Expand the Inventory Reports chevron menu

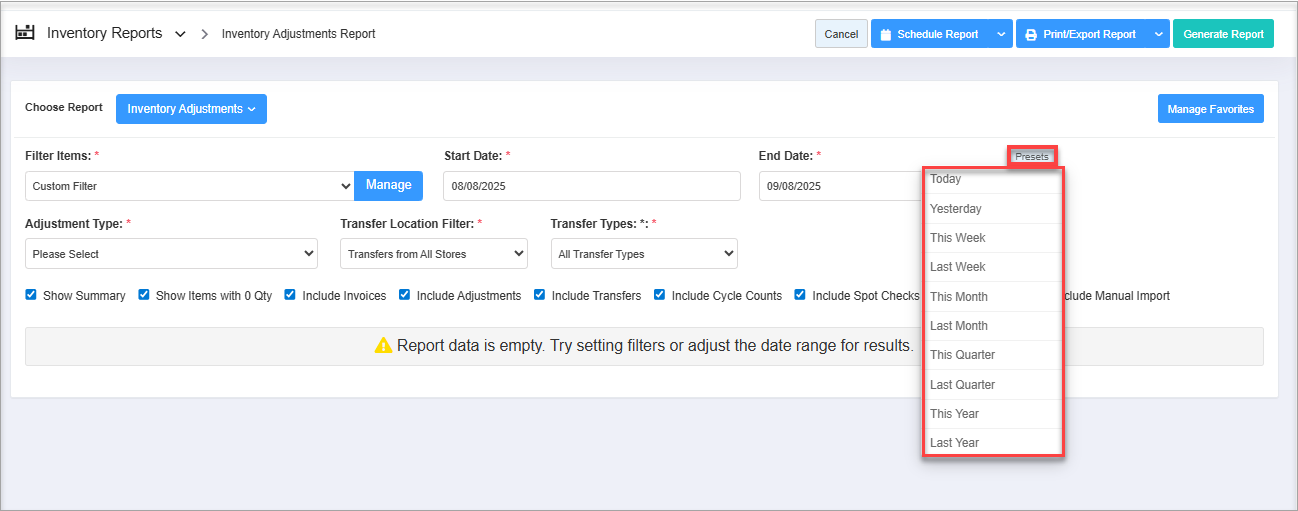tap(180, 34)
